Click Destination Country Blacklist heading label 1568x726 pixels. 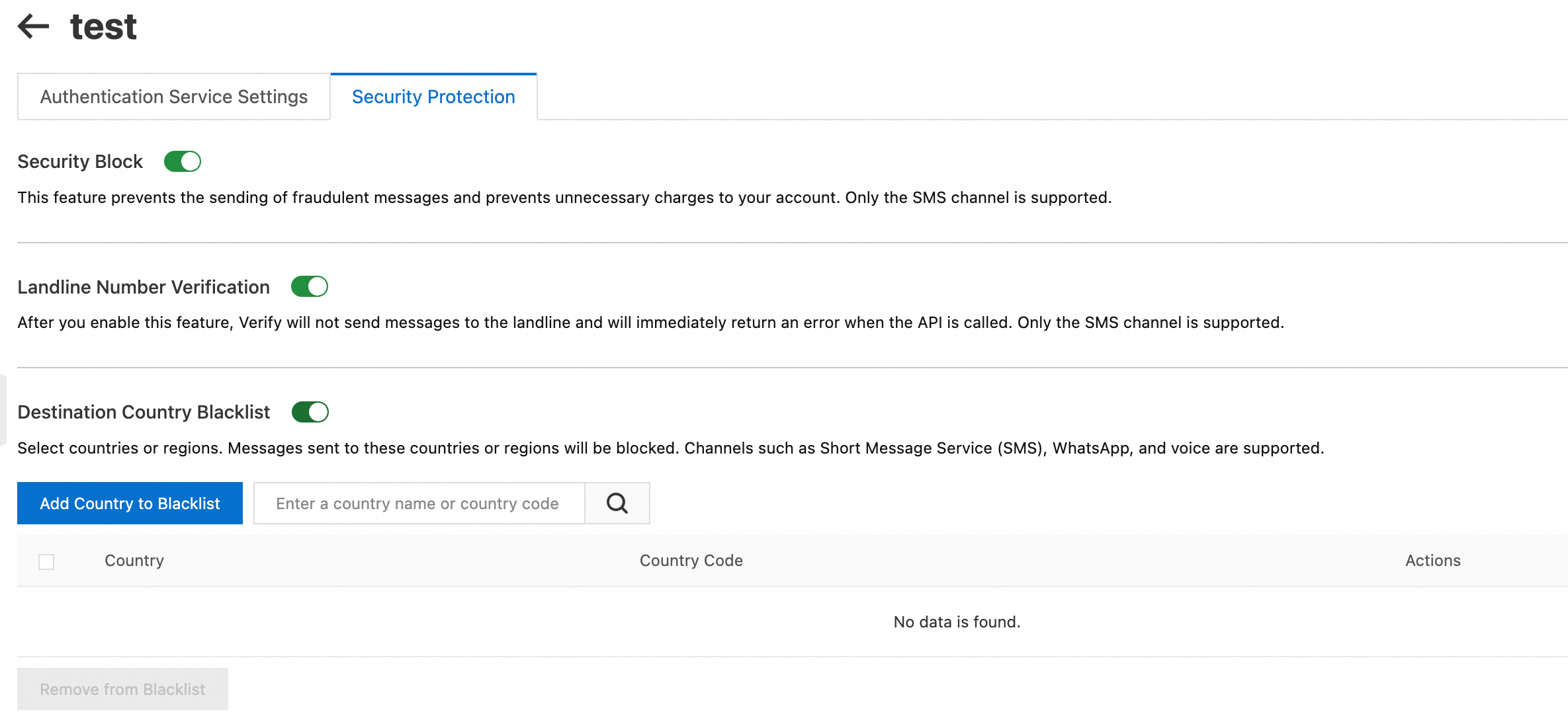tap(144, 412)
